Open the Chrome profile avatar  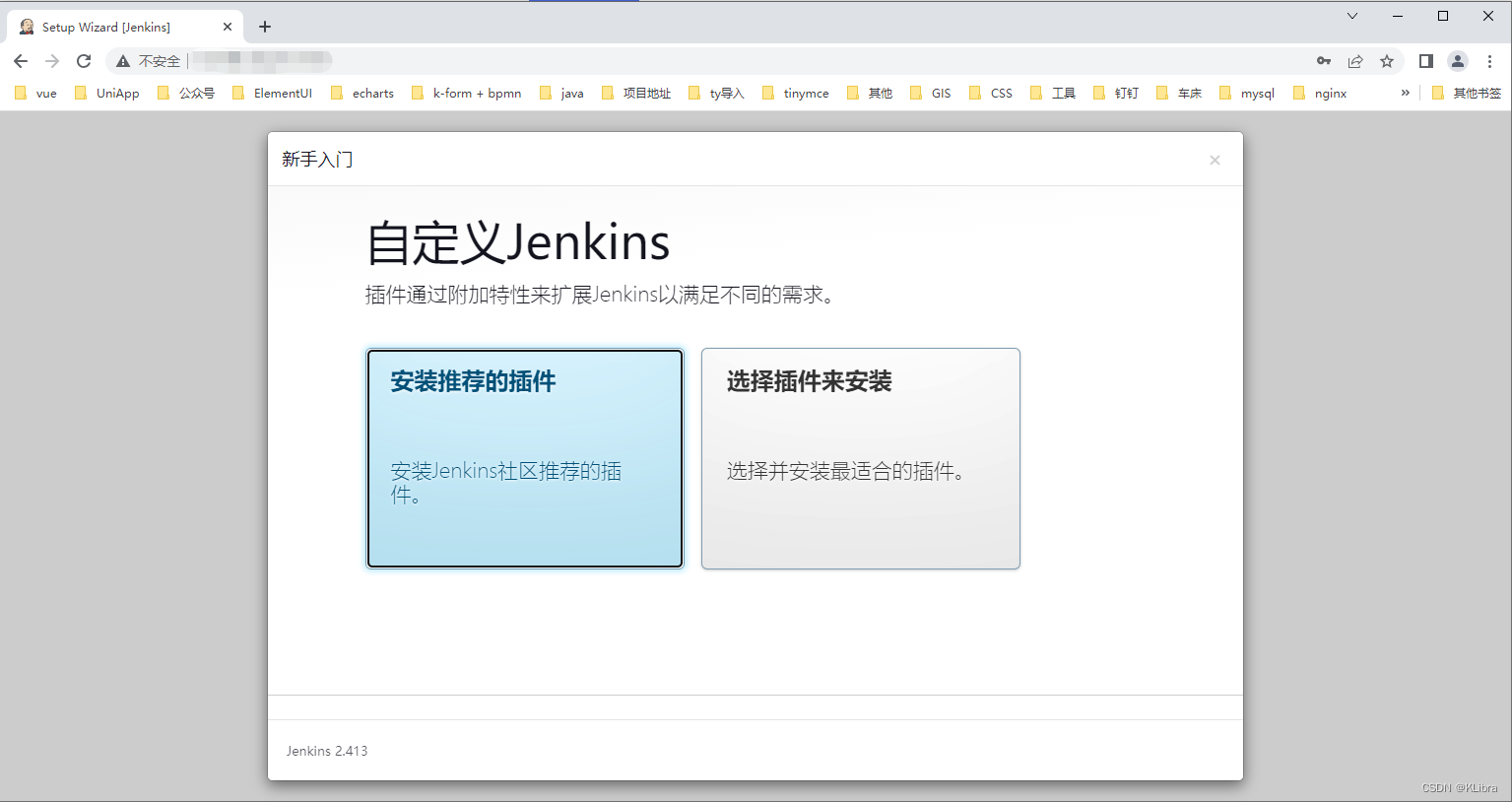coord(1458,61)
